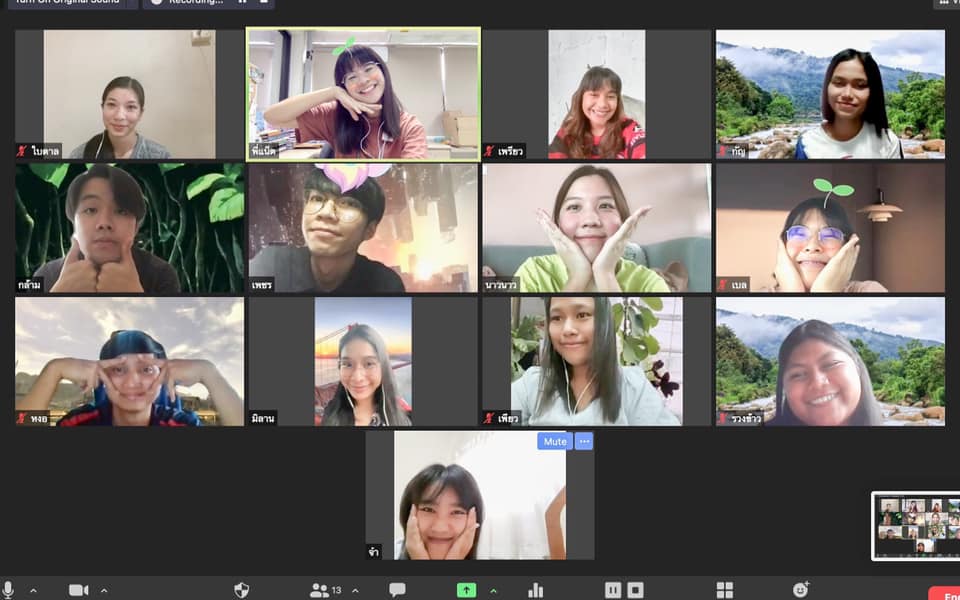This screenshot has width=960, height=600.
Task: Open the three-dot menu on bottom video tile
Action: coord(584,441)
